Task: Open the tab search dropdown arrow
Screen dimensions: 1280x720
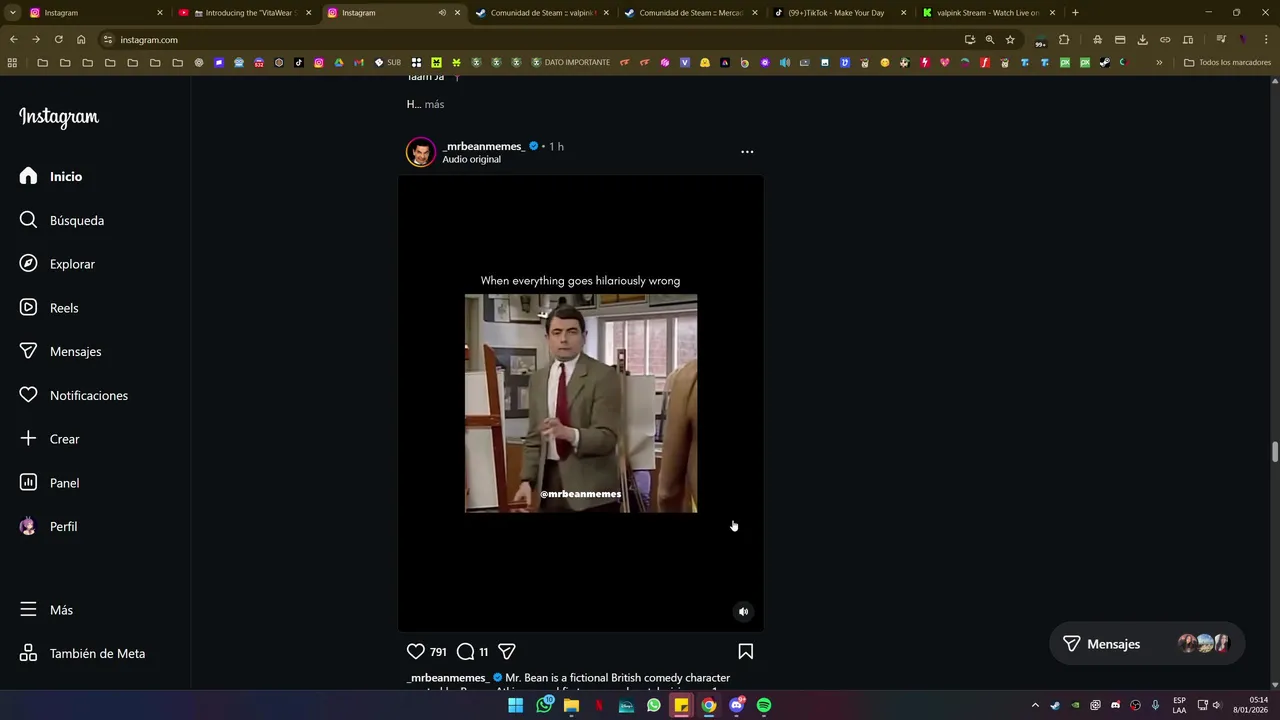Action: coord(12,13)
